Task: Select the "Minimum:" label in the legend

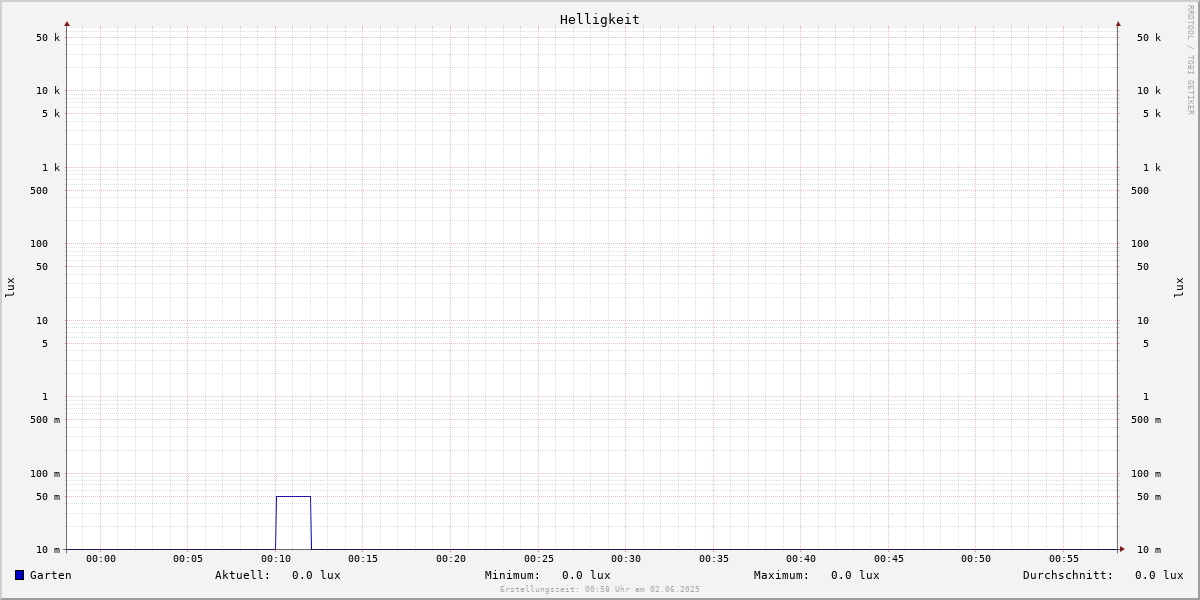Action: click(x=513, y=575)
